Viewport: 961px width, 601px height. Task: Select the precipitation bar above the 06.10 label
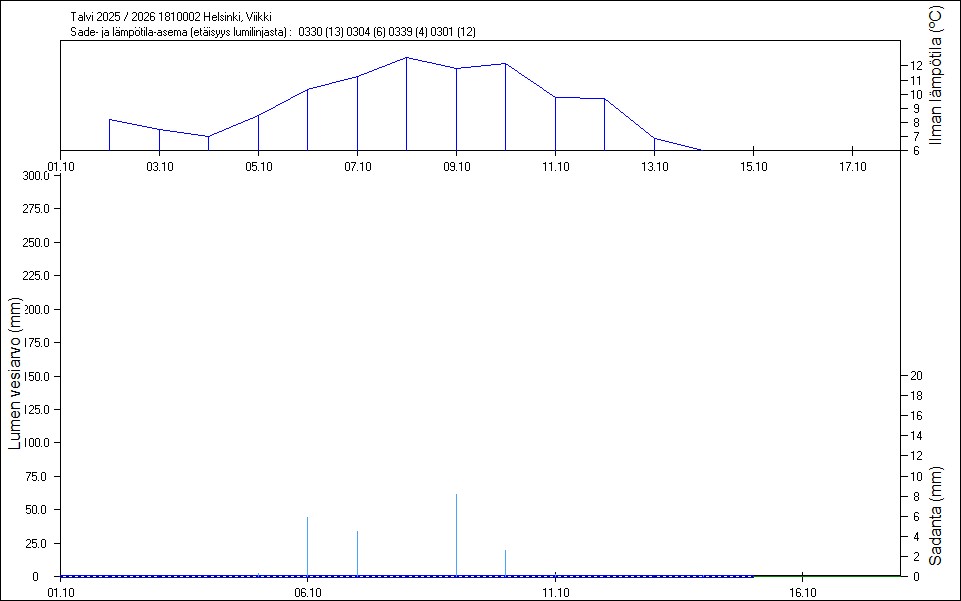tap(307, 546)
